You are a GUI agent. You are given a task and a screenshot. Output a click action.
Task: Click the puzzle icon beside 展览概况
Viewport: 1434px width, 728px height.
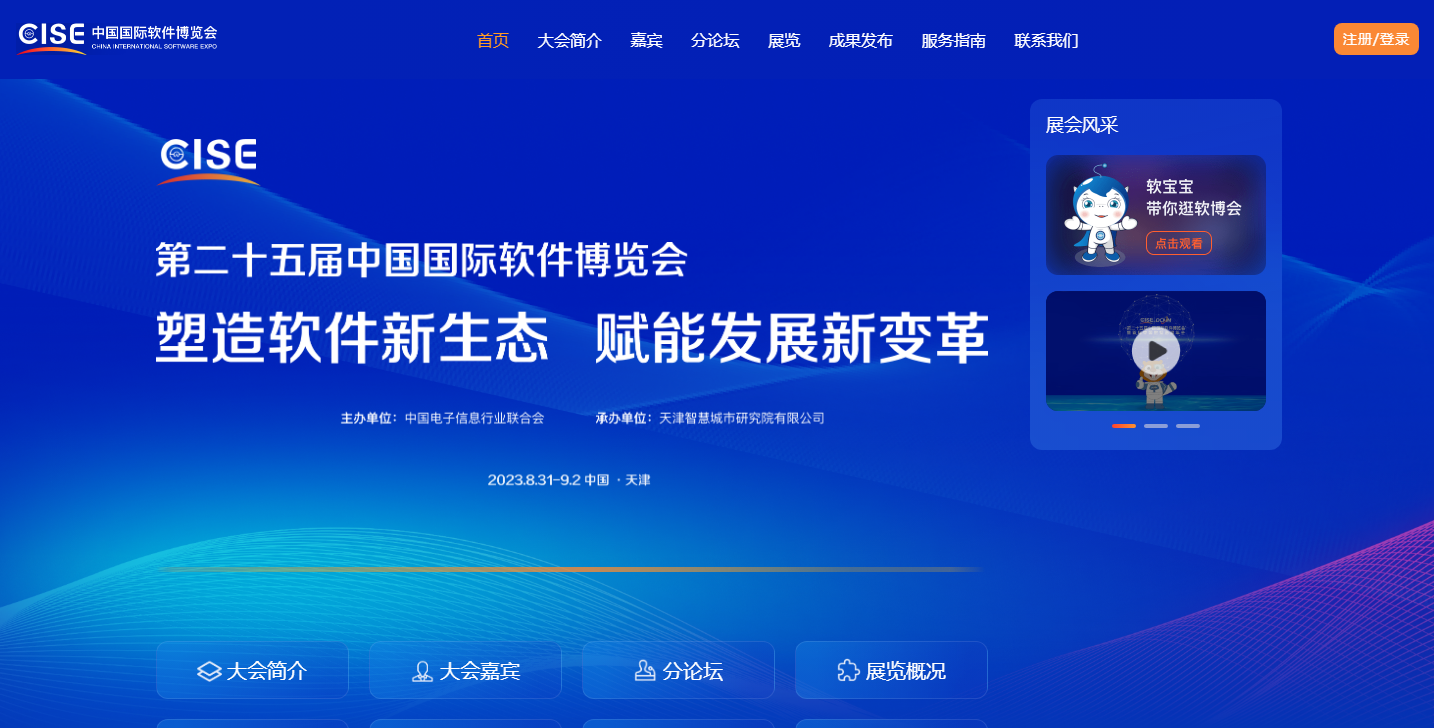coord(848,671)
